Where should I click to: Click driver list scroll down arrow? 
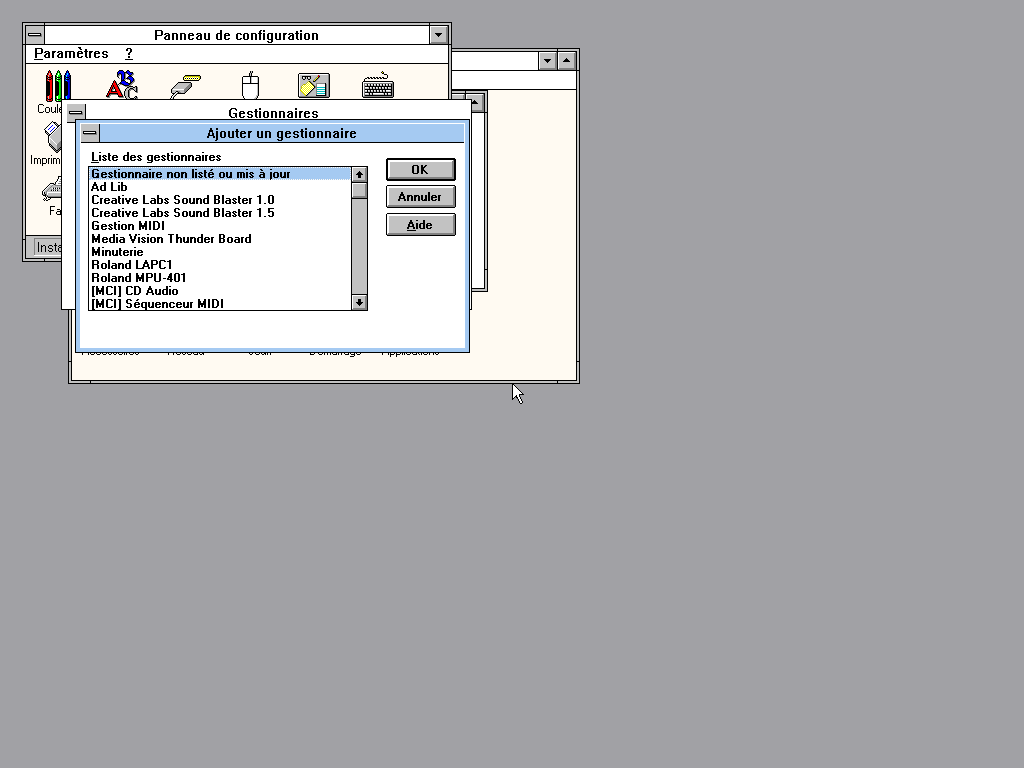(359, 302)
